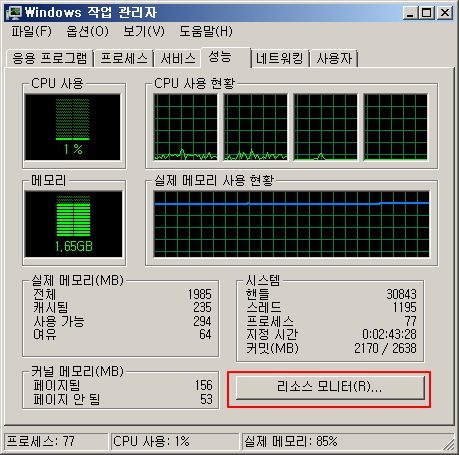Click the first CPU usage history graph
Screen dimensions: 459x455
[185, 127]
